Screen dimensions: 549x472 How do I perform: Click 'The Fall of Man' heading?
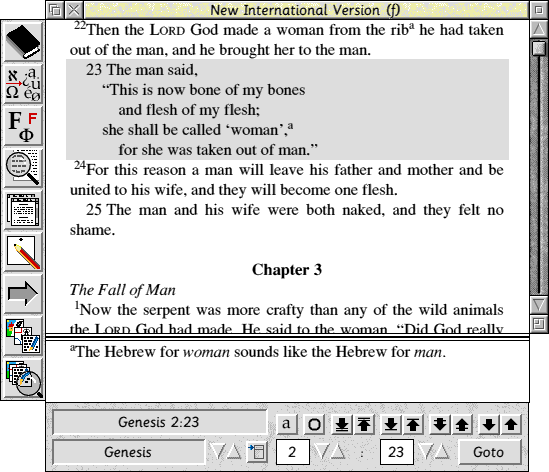click(123, 290)
